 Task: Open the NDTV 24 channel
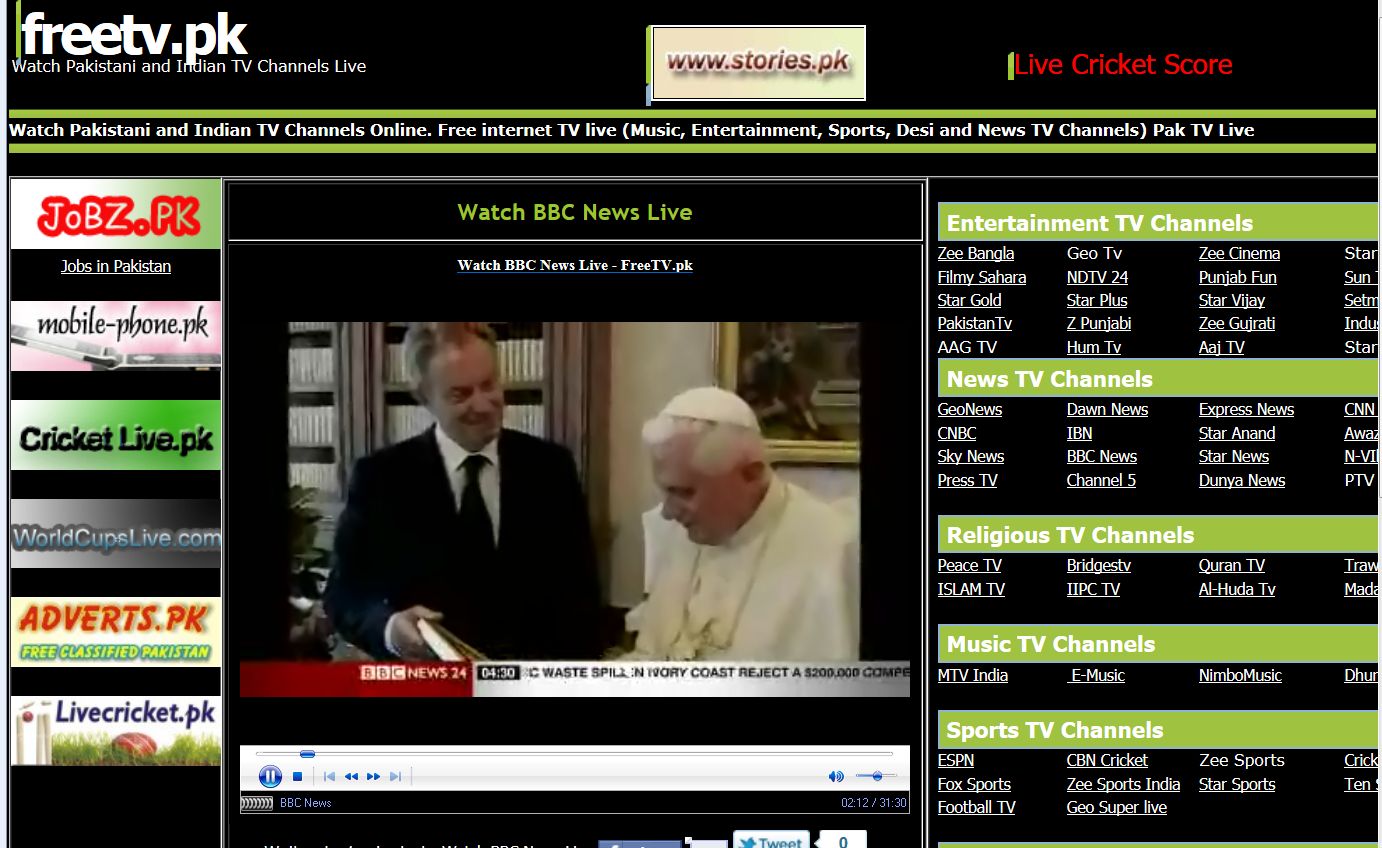point(1097,277)
